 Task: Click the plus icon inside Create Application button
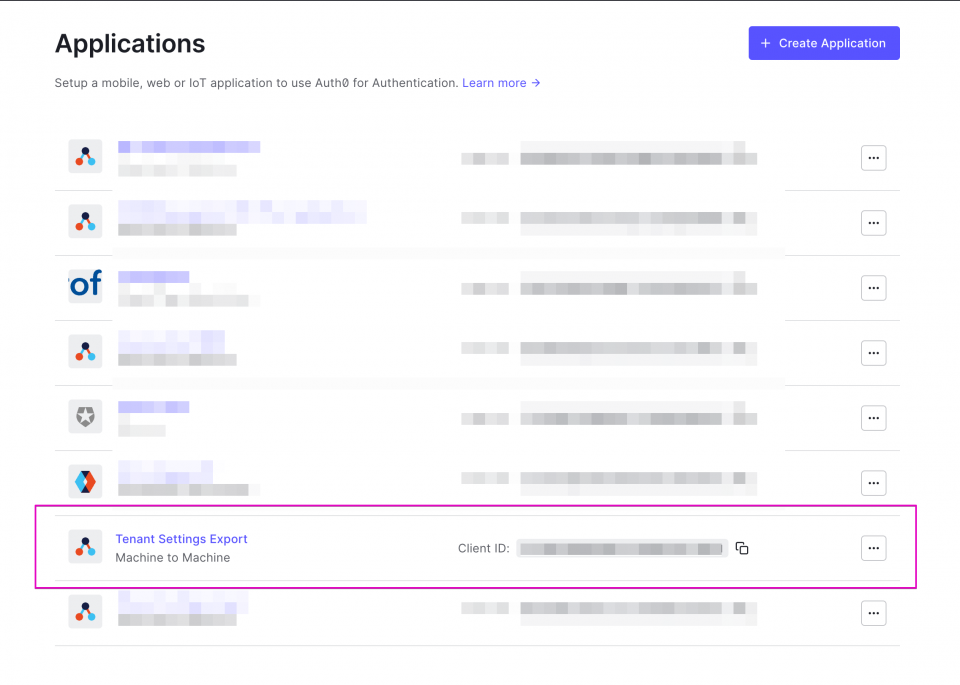[x=765, y=43]
